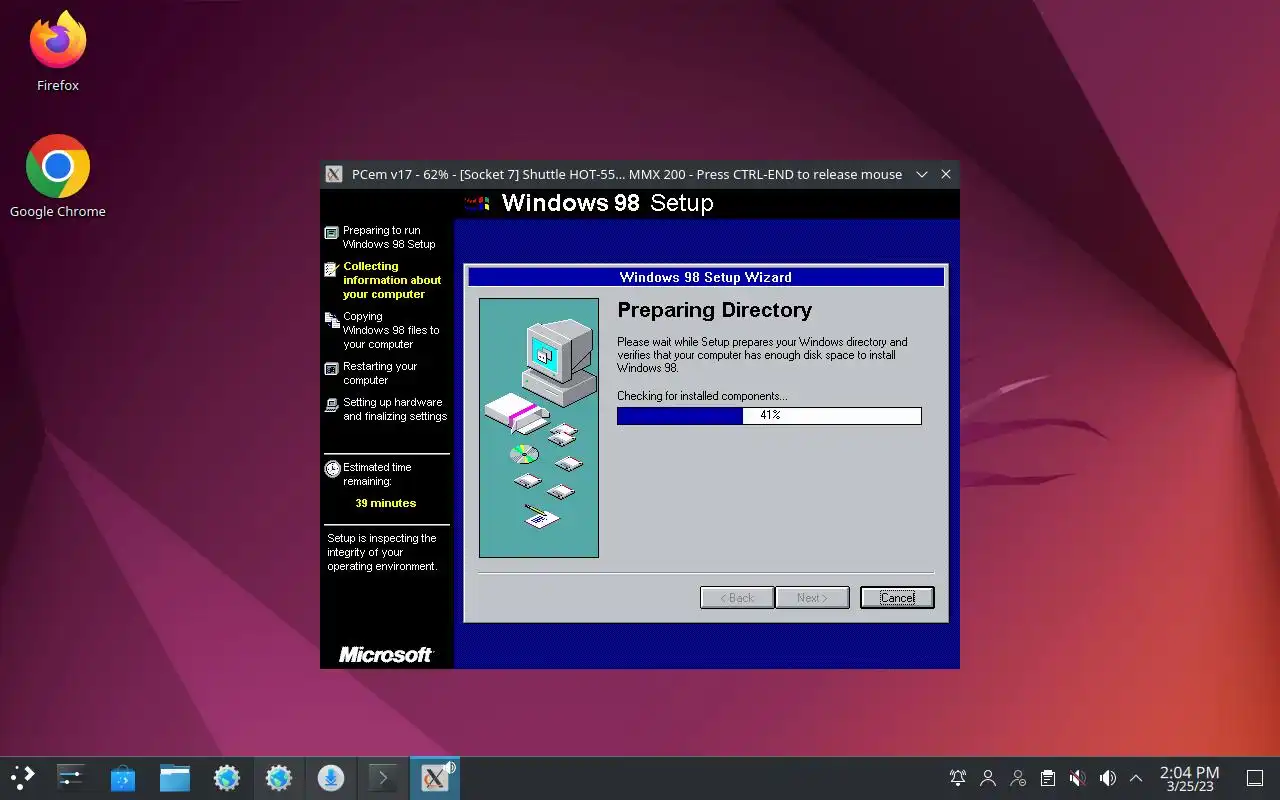The image size is (1280, 800).
Task: Open notifications bell in system tray
Action: click(958, 778)
